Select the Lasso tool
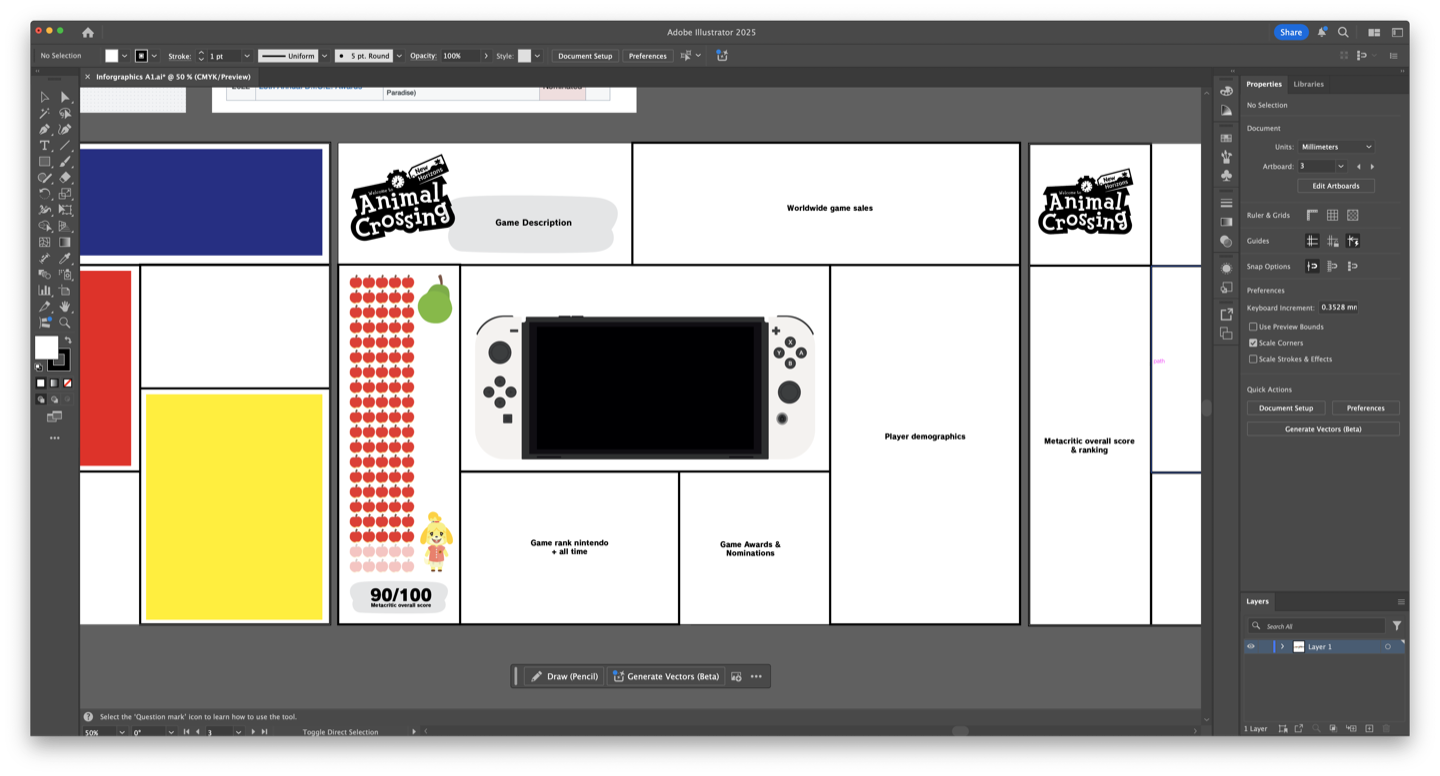 pos(65,113)
